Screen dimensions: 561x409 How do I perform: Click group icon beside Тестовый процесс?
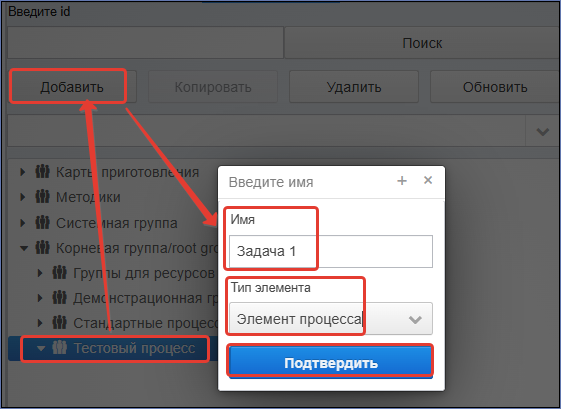tap(59, 348)
